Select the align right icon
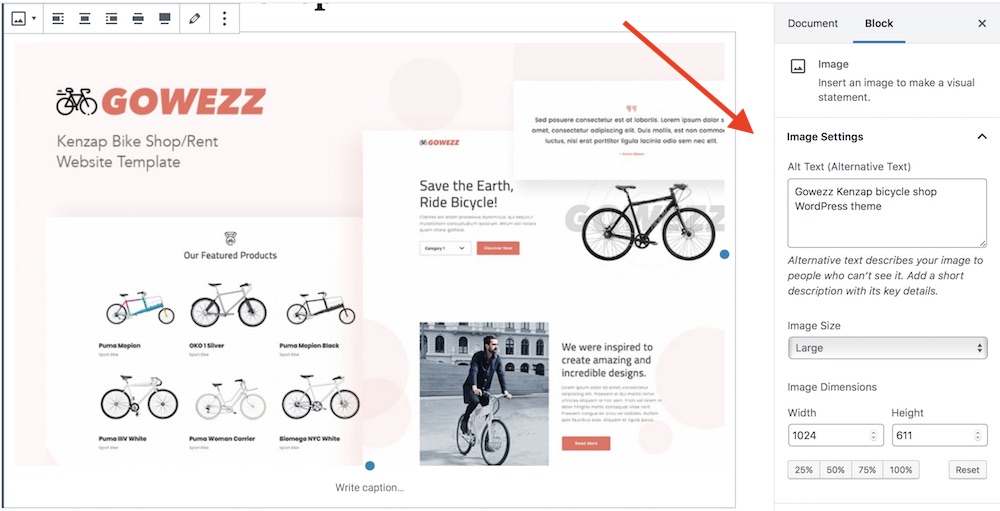1000x511 pixels. [112, 19]
